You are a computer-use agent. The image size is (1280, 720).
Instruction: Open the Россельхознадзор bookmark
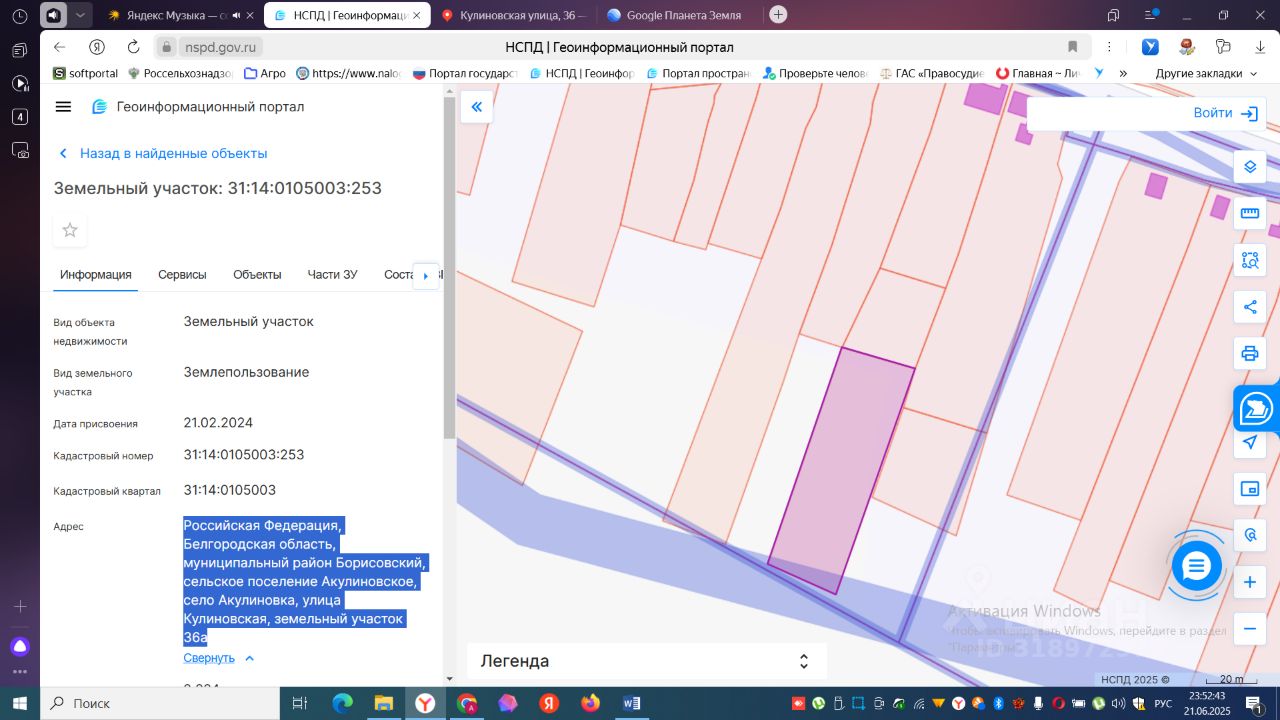pyautogui.click(x=180, y=73)
